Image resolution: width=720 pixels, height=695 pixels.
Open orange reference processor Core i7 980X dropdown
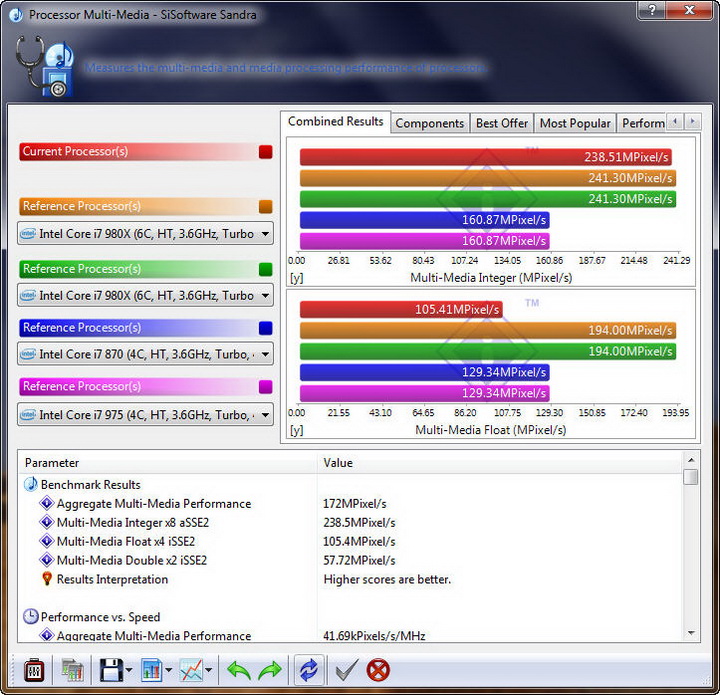(x=146, y=234)
